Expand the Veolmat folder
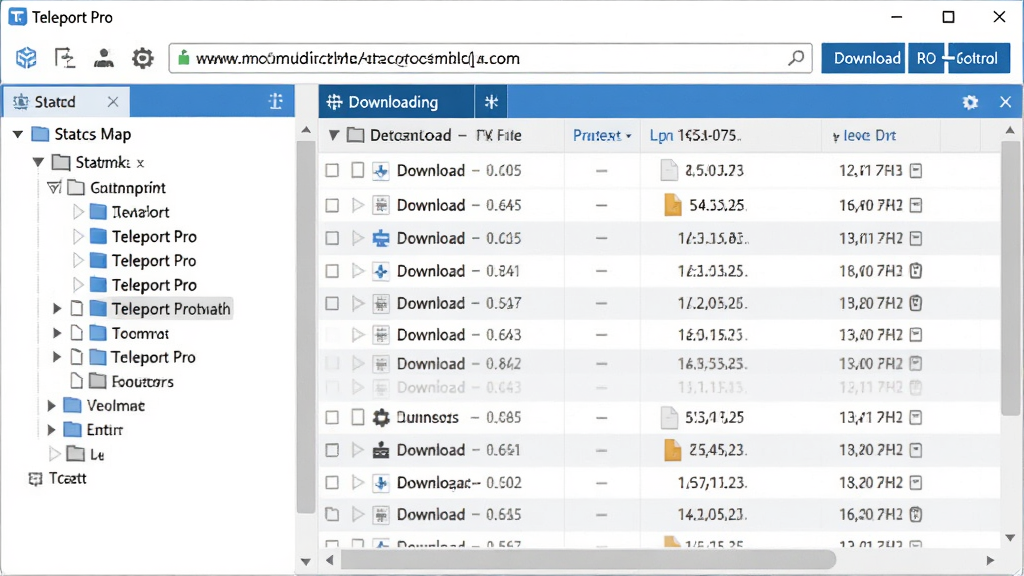The width and height of the screenshot is (1024, 576). pos(51,406)
